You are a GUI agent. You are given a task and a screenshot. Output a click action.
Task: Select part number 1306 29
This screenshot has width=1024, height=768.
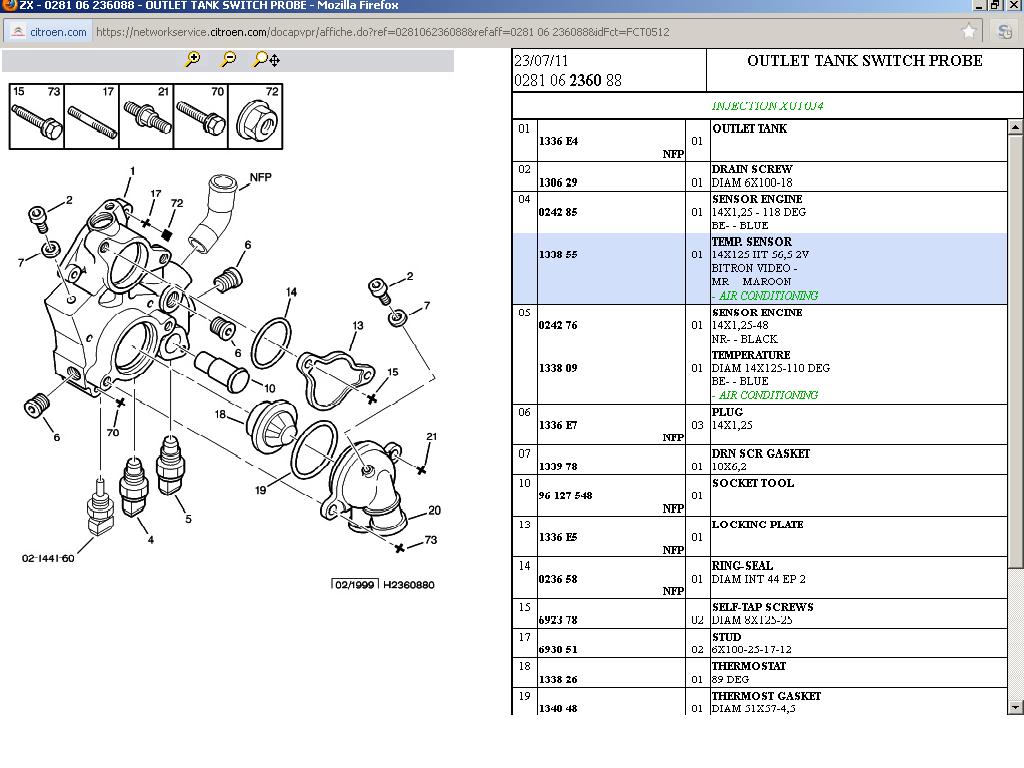[x=558, y=183]
